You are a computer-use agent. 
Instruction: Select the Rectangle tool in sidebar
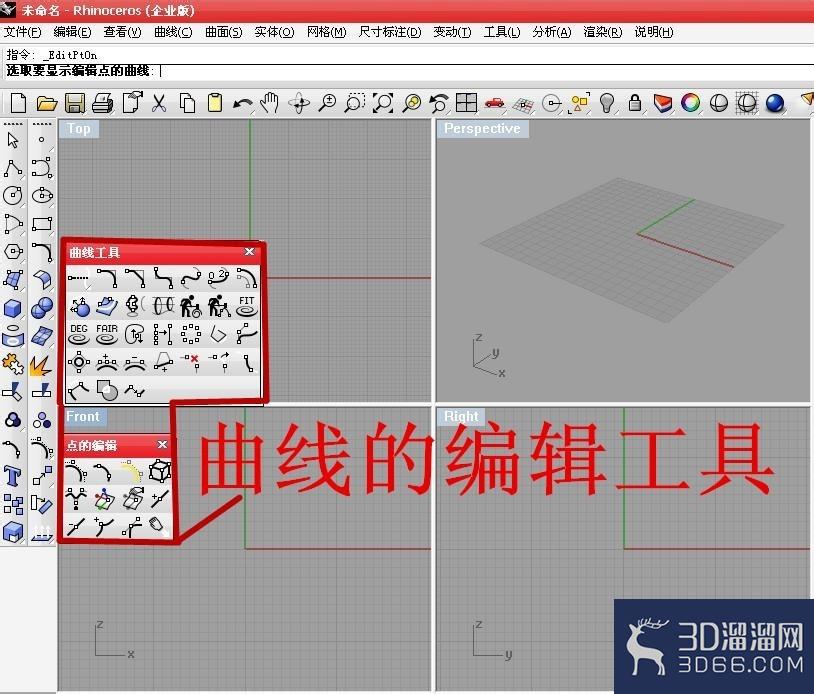42,224
